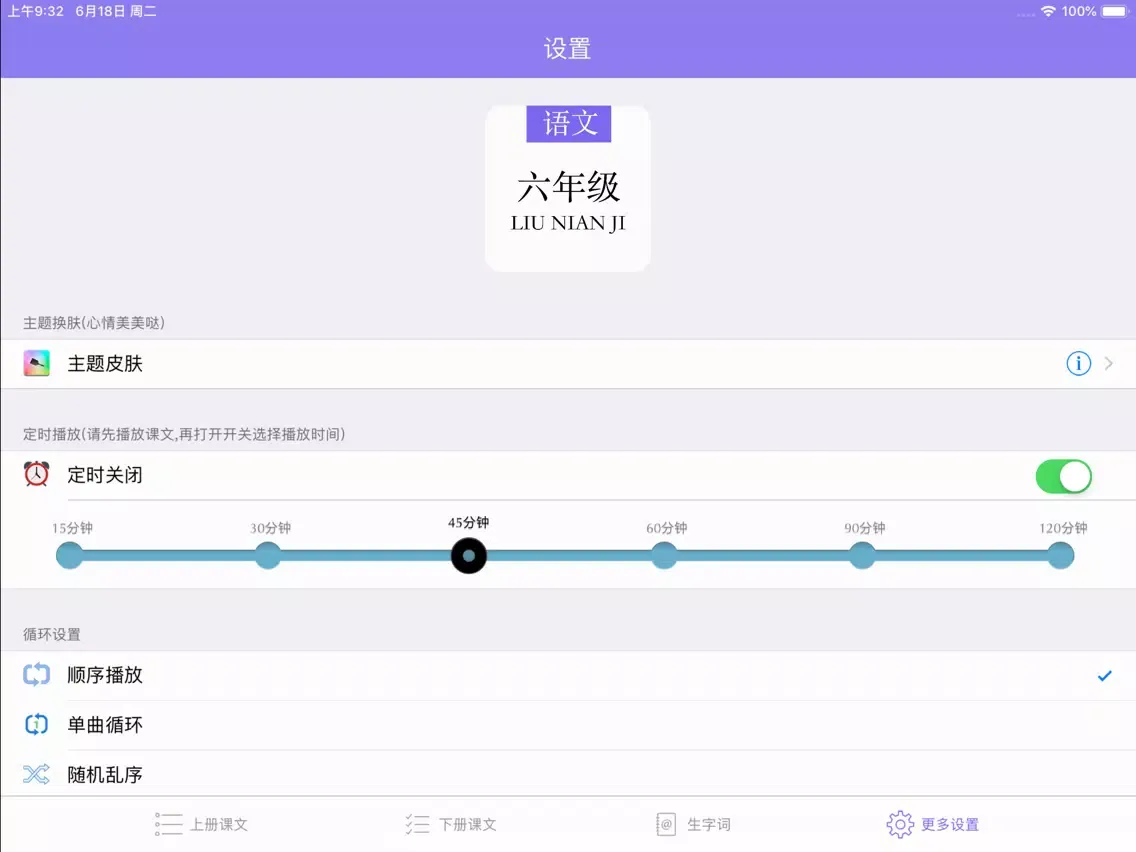This screenshot has height=852, width=1136.
Task: Switch to the 下册课文 tab
Action: pyautogui.click(x=451, y=824)
